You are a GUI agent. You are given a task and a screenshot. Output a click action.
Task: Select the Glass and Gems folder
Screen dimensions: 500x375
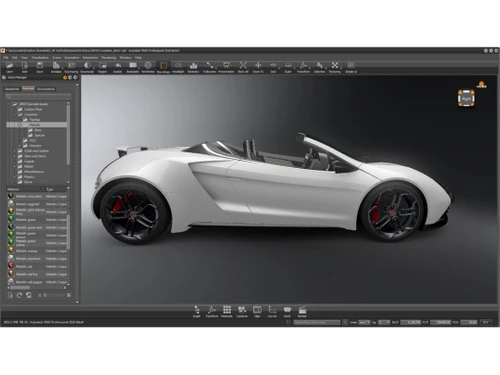[35, 156]
